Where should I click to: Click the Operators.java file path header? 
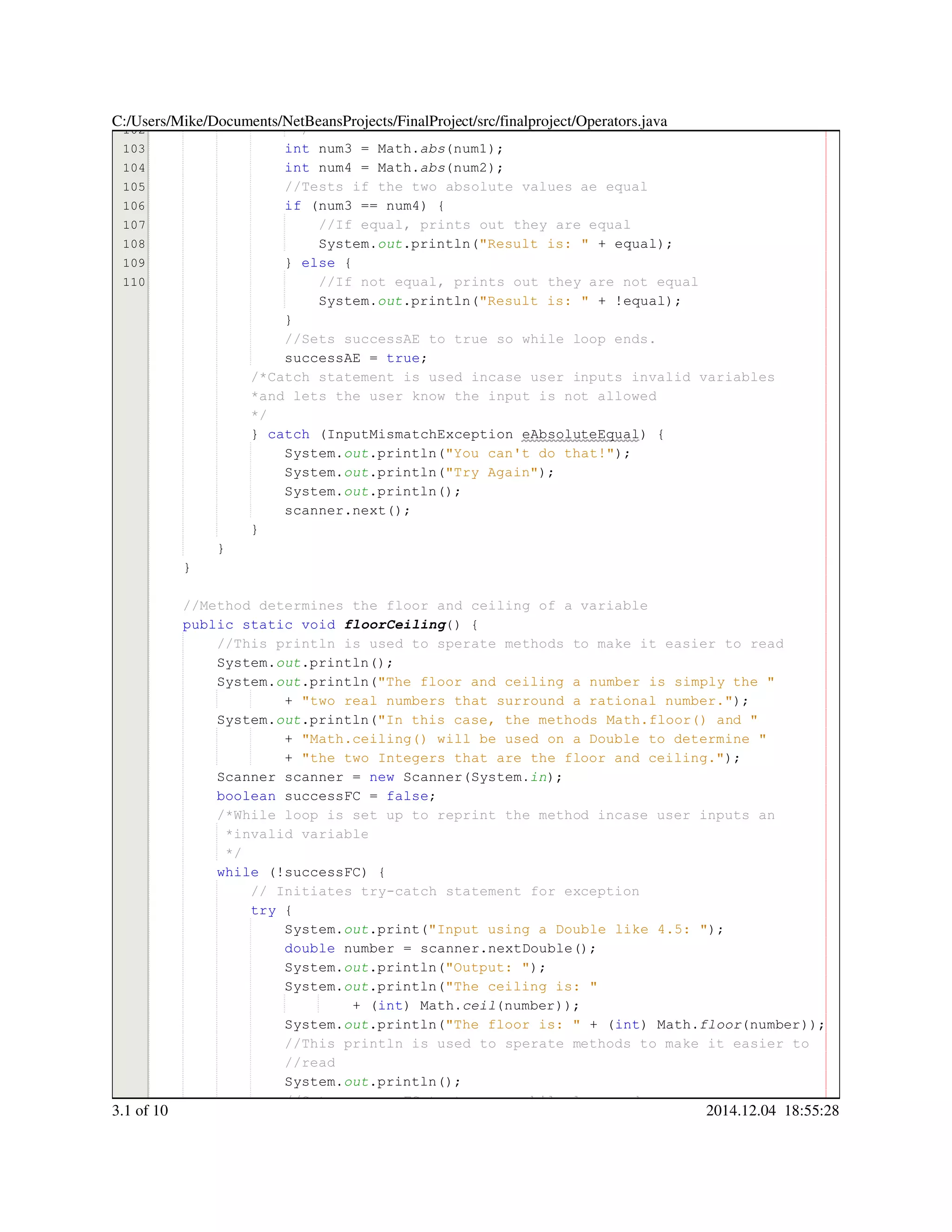[x=389, y=121]
